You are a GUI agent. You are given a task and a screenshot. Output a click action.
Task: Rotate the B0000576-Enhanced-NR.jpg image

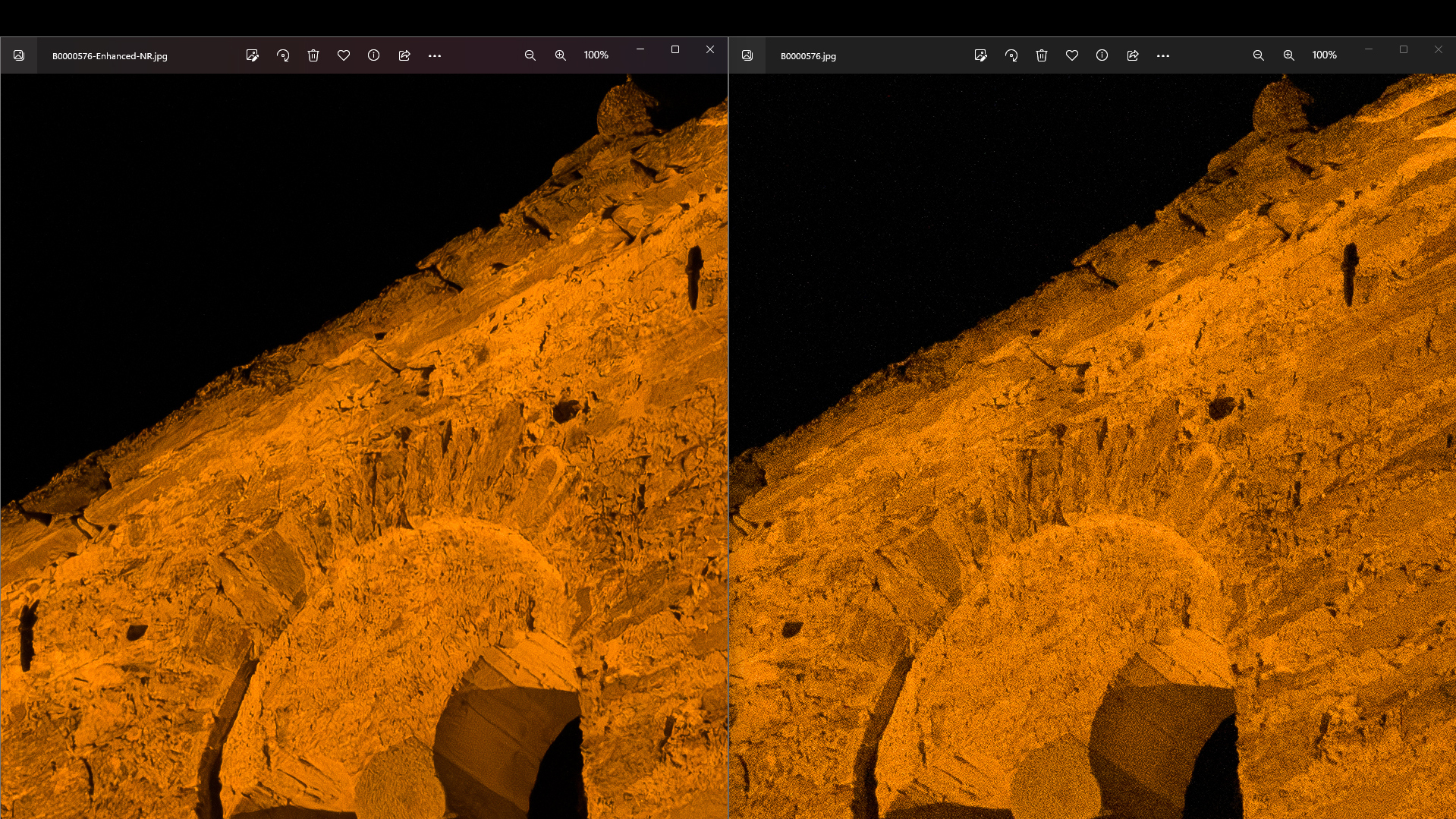point(283,55)
